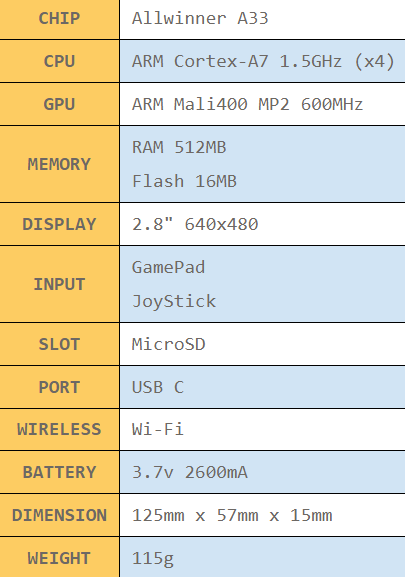The width and height of the screenshot is (405, 577).
Task: Select the Allwinner A33 text
Action: (x=200, y=18)
